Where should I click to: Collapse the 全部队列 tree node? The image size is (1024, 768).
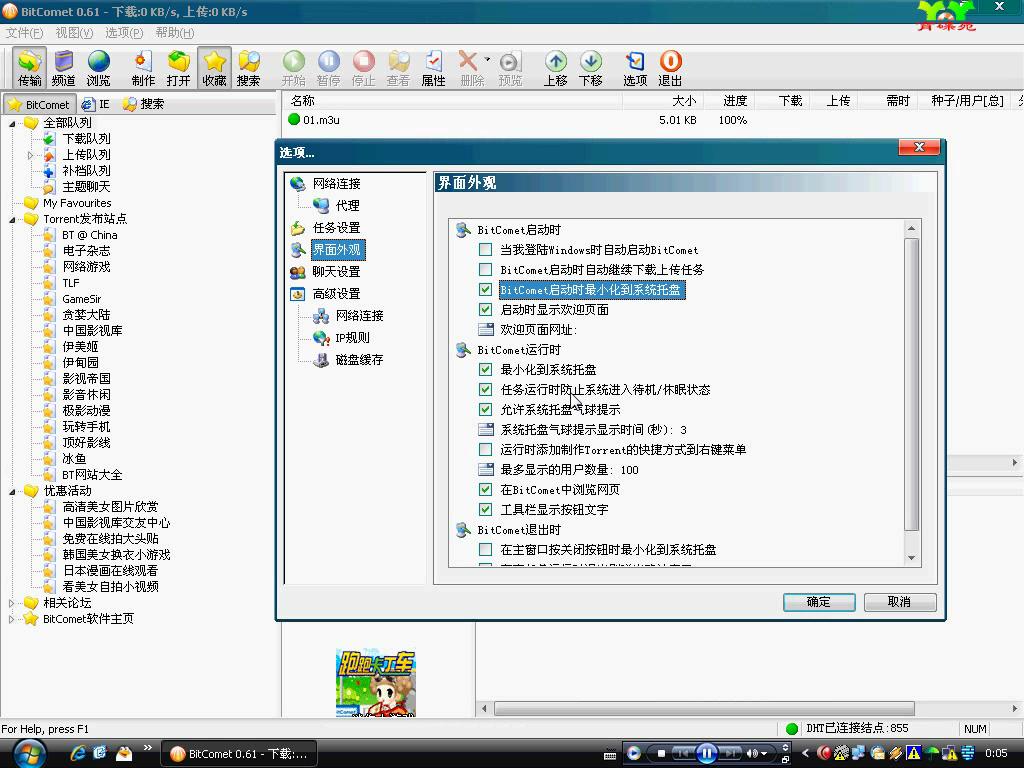12,123
